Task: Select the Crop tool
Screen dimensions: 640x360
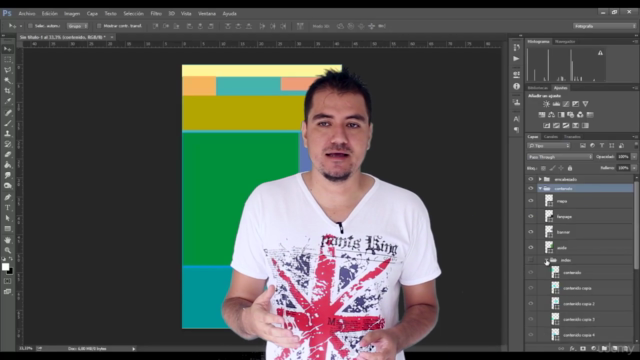Action: point(7,91)
